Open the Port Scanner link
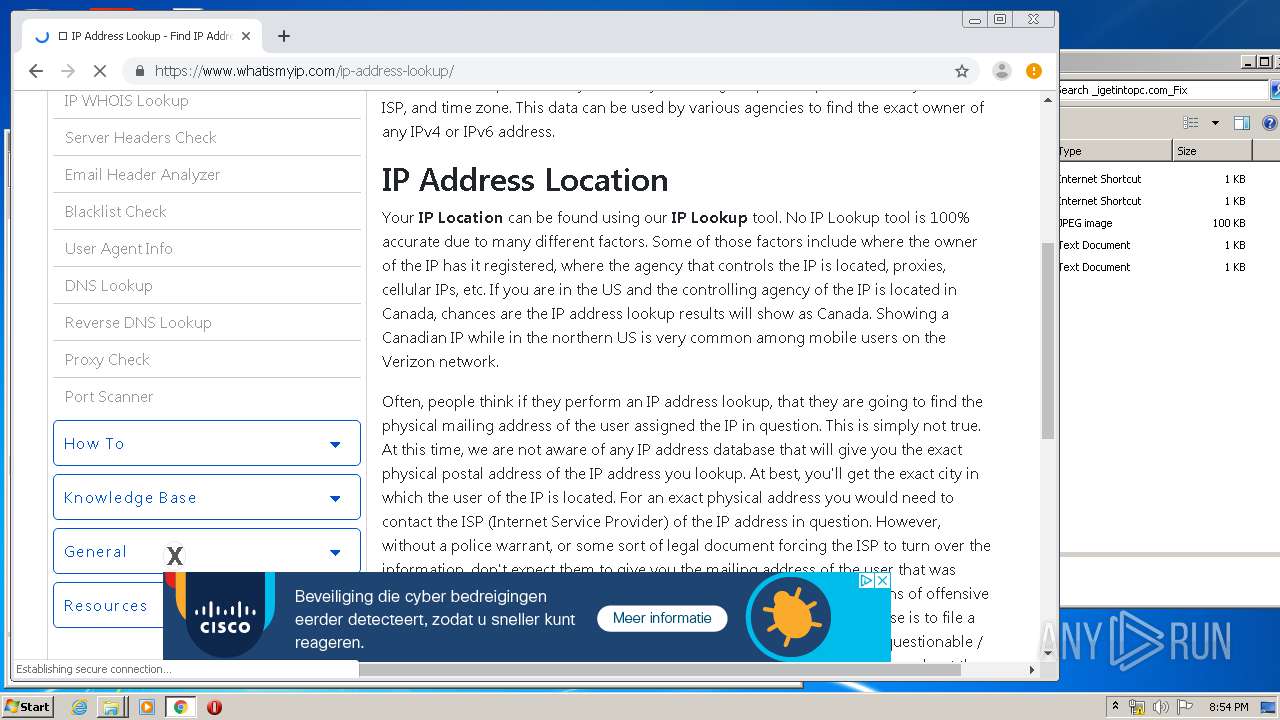Viewport: 1280px width, 720px height. point(109,396)
